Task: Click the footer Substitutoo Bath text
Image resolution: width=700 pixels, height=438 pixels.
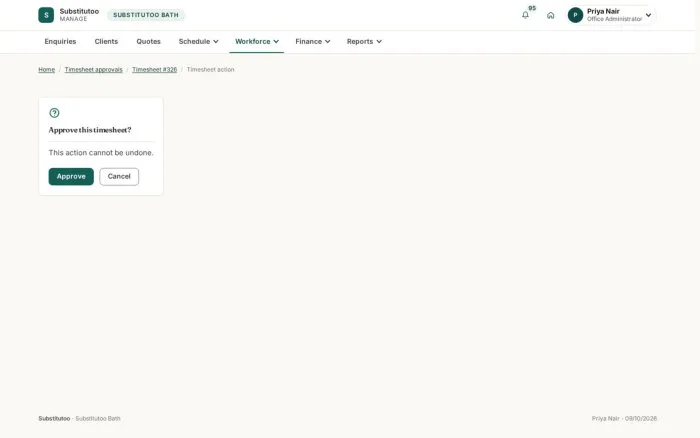Action: point(98,418)
